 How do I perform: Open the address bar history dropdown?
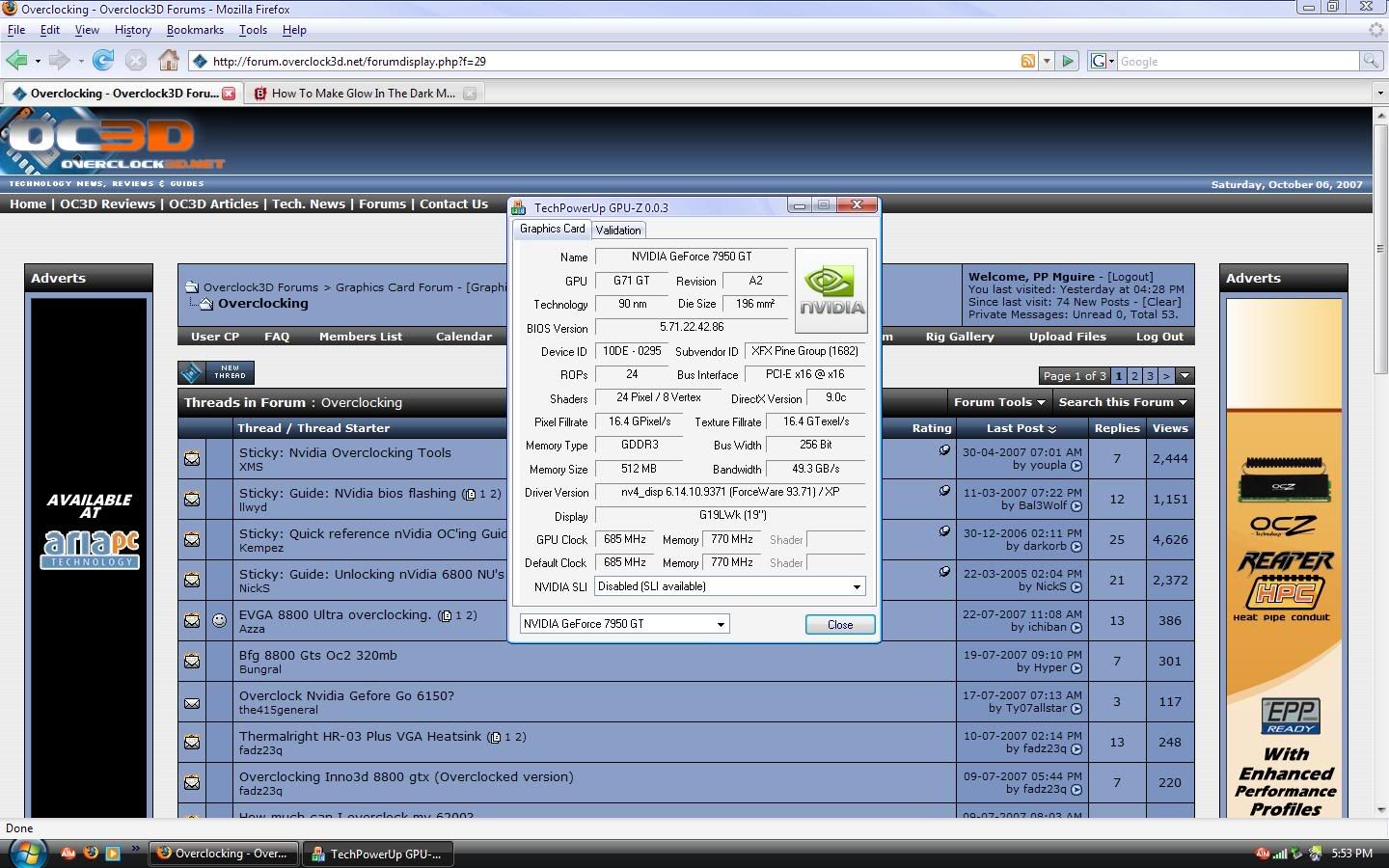click(1047, 61)
